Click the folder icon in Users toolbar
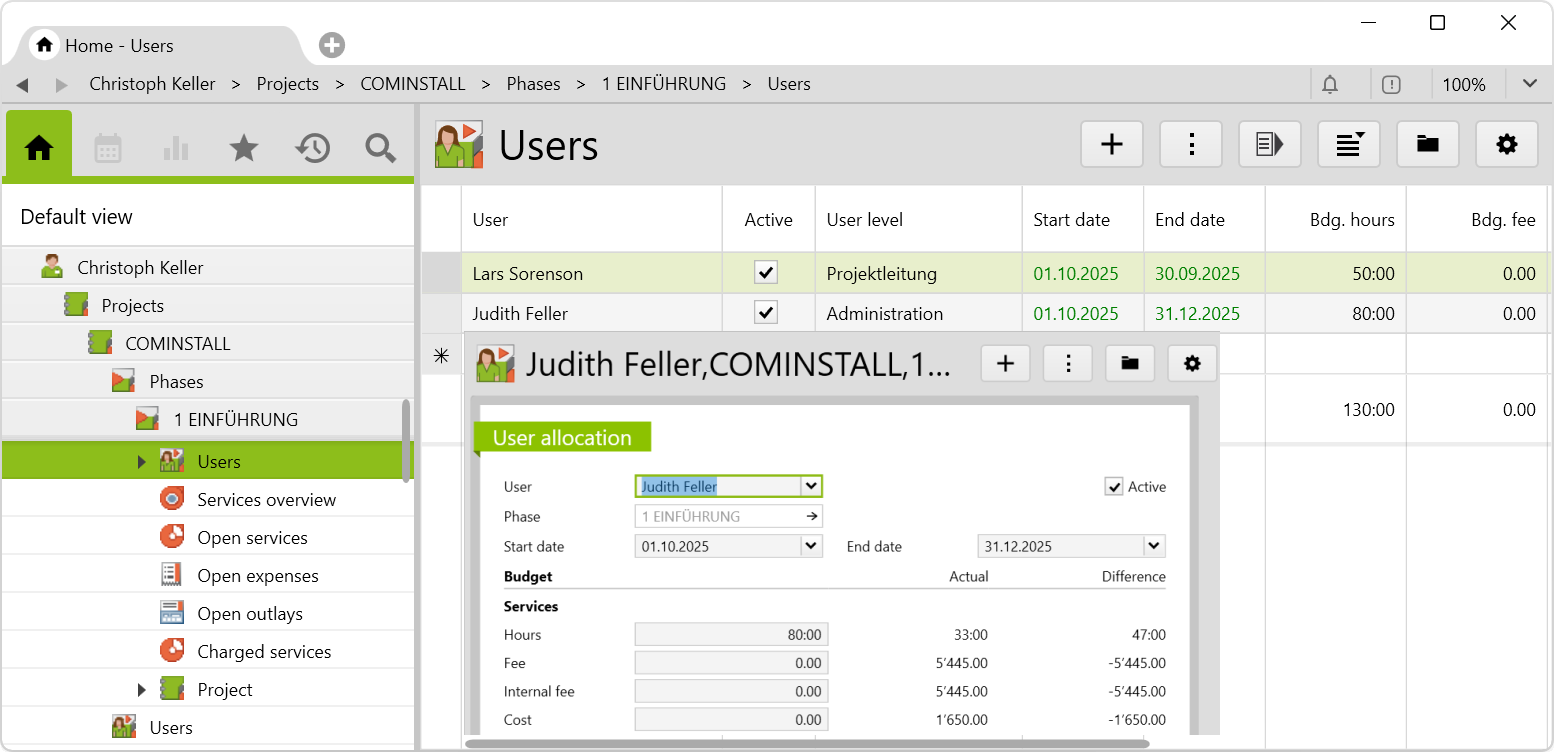The width and height of the screenshot is (1554, 752). (1427, 145)
